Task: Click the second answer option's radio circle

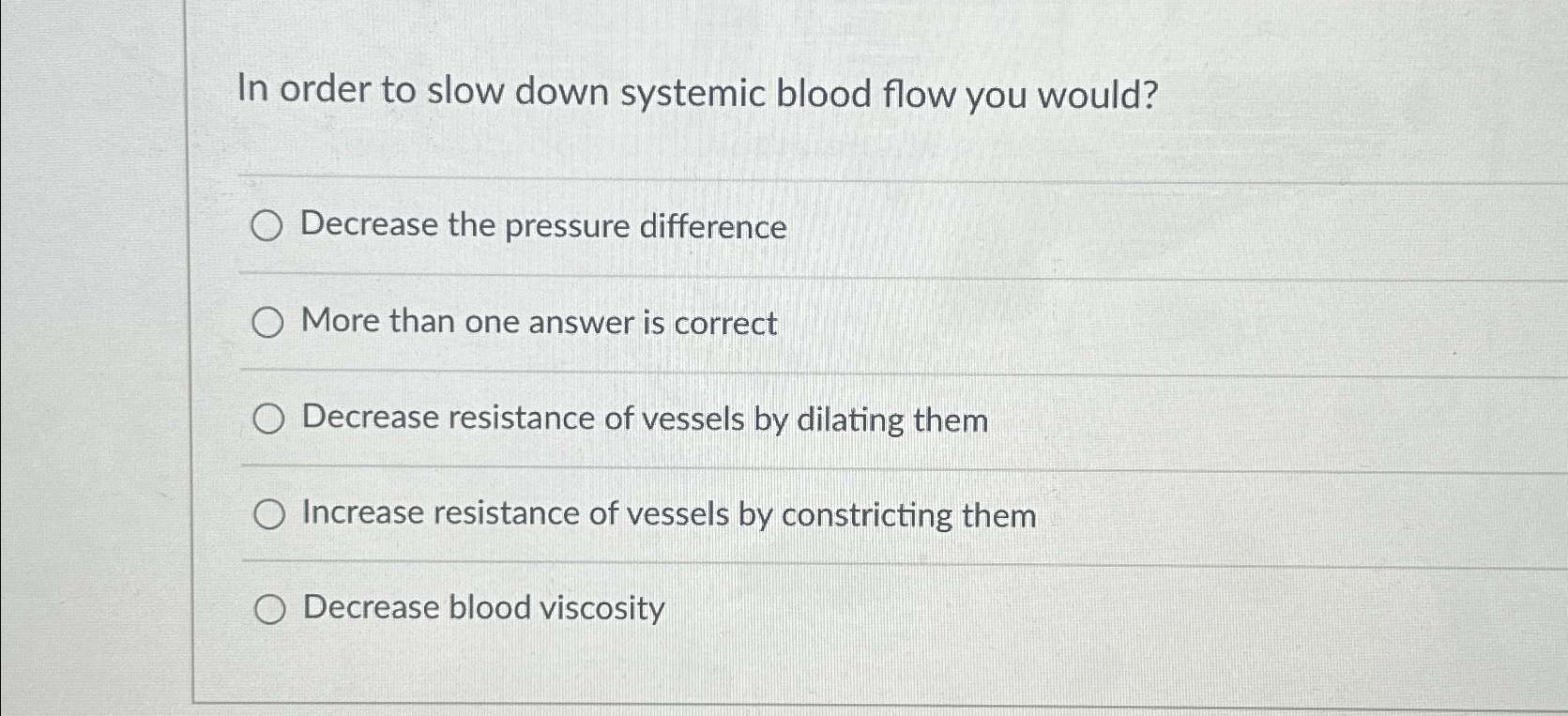Action: pos(269,323)
